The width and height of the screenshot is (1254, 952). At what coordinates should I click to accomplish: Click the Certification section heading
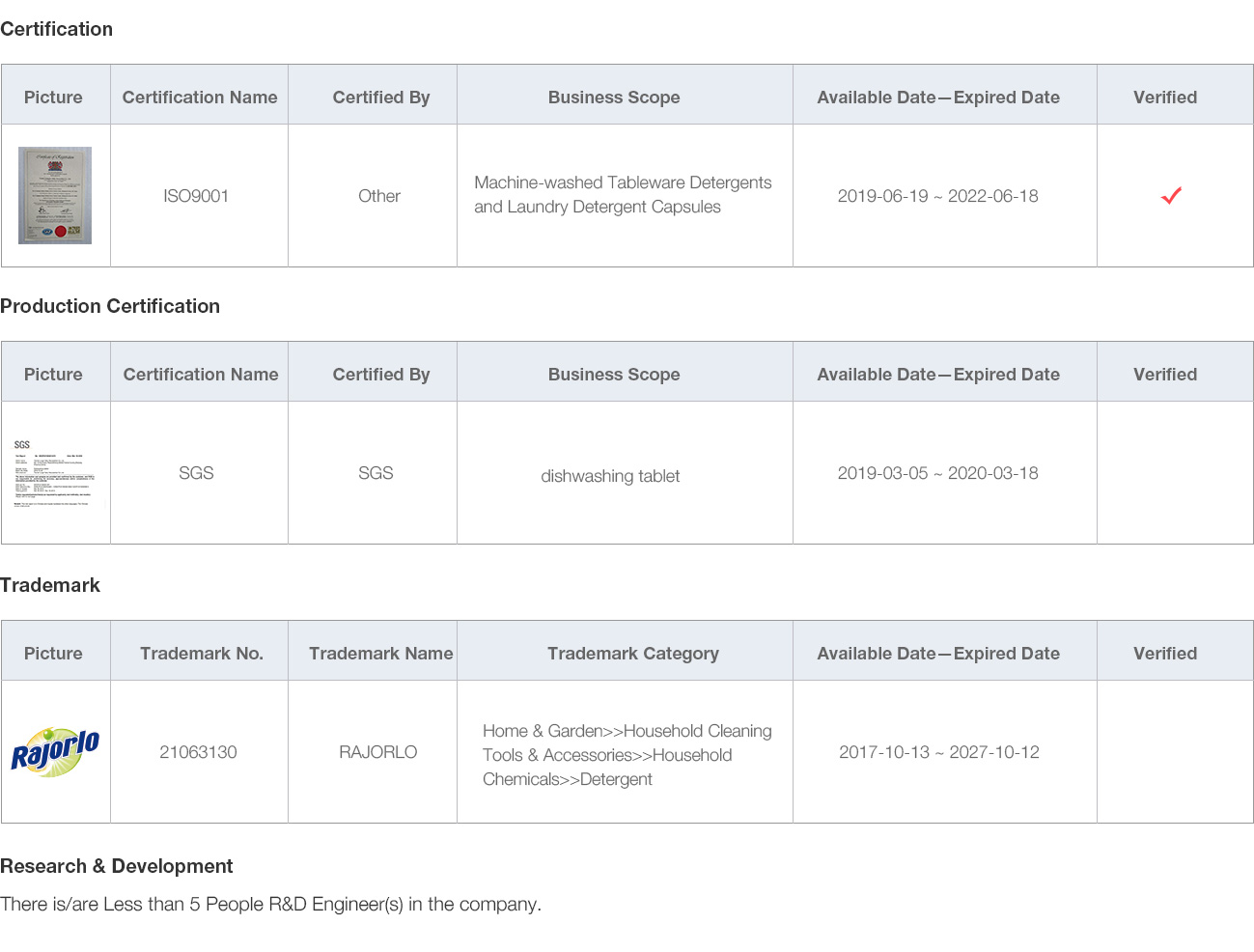click(x=56, y=29)
